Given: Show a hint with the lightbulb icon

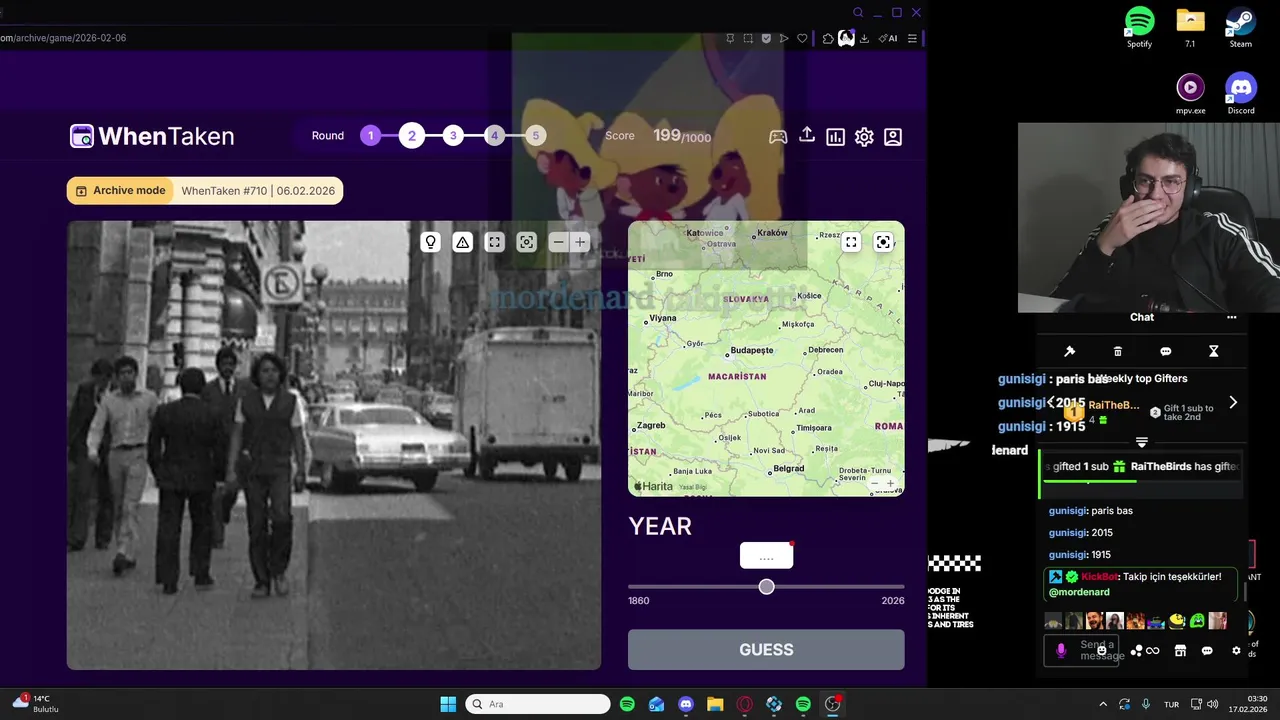Looking at the screenshot, I should coord(430,242).
